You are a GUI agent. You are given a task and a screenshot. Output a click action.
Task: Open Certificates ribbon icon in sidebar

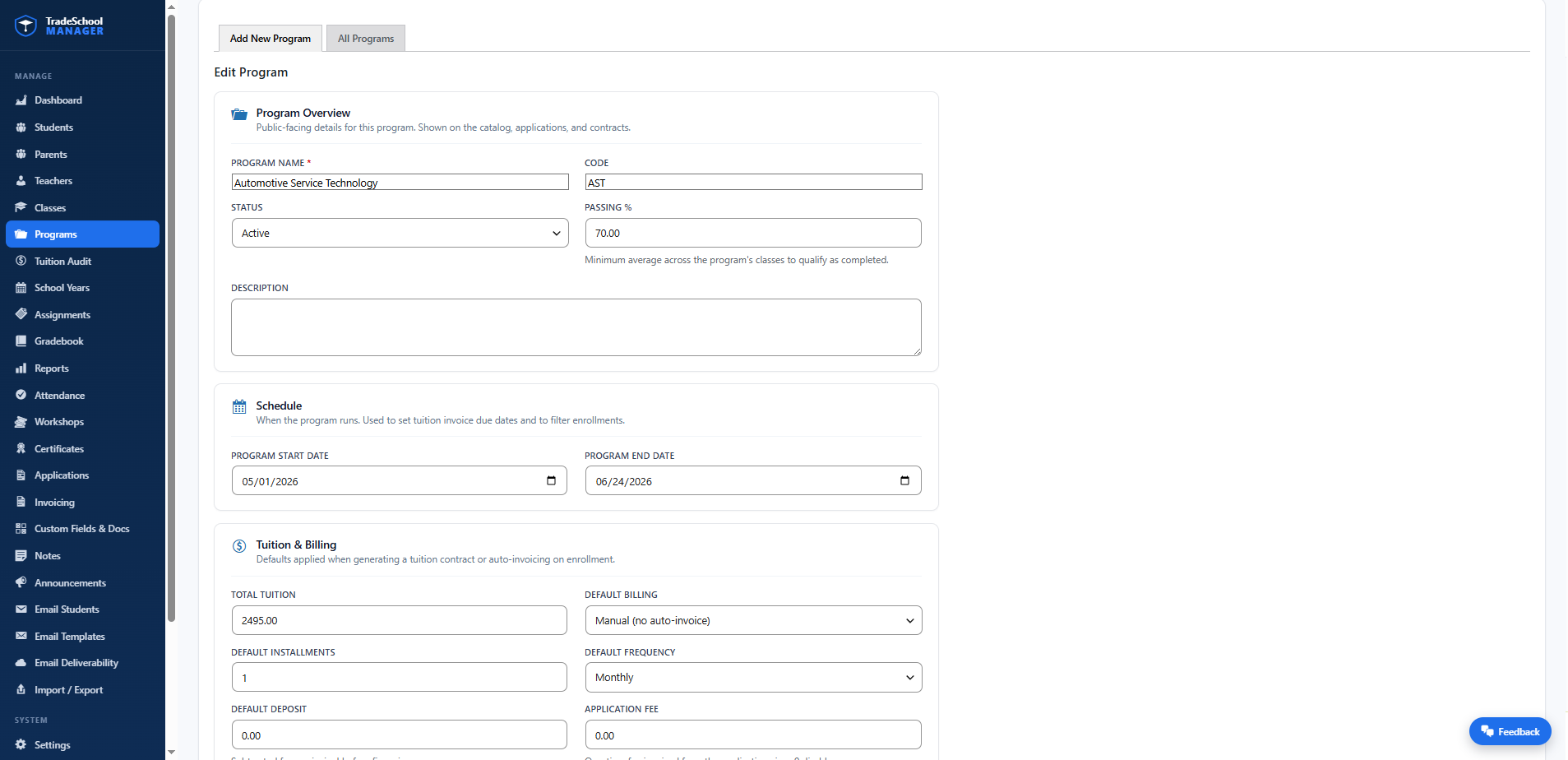click(21, 448)
